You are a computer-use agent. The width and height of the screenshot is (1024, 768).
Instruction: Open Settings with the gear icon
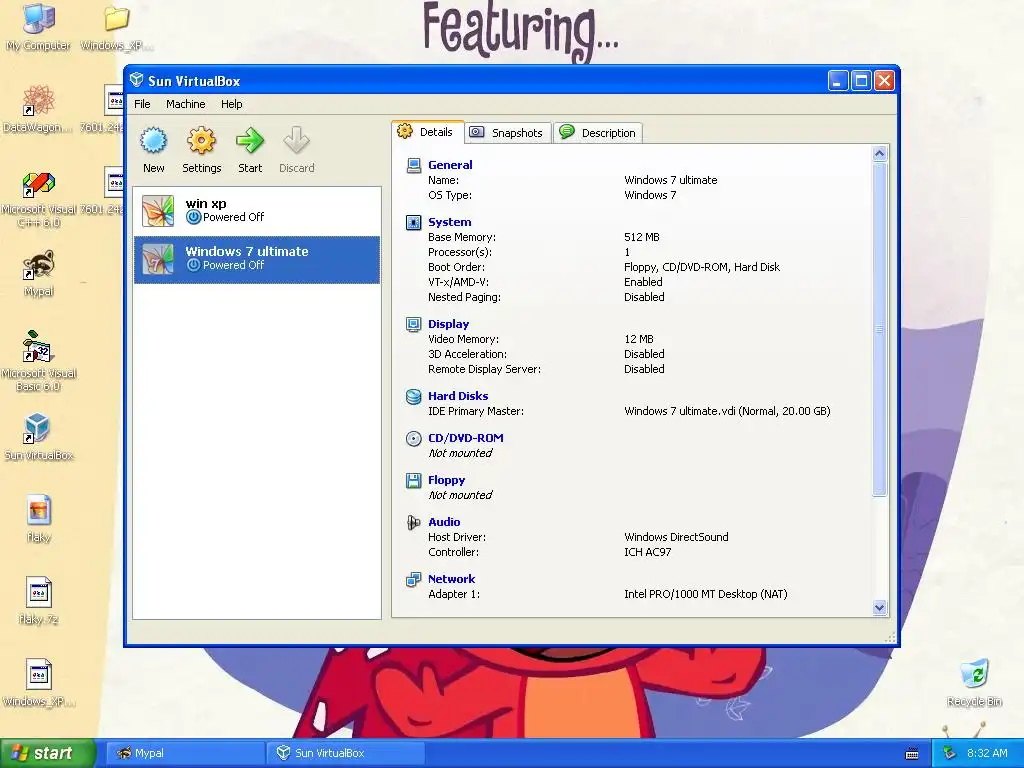click(201, 140)
